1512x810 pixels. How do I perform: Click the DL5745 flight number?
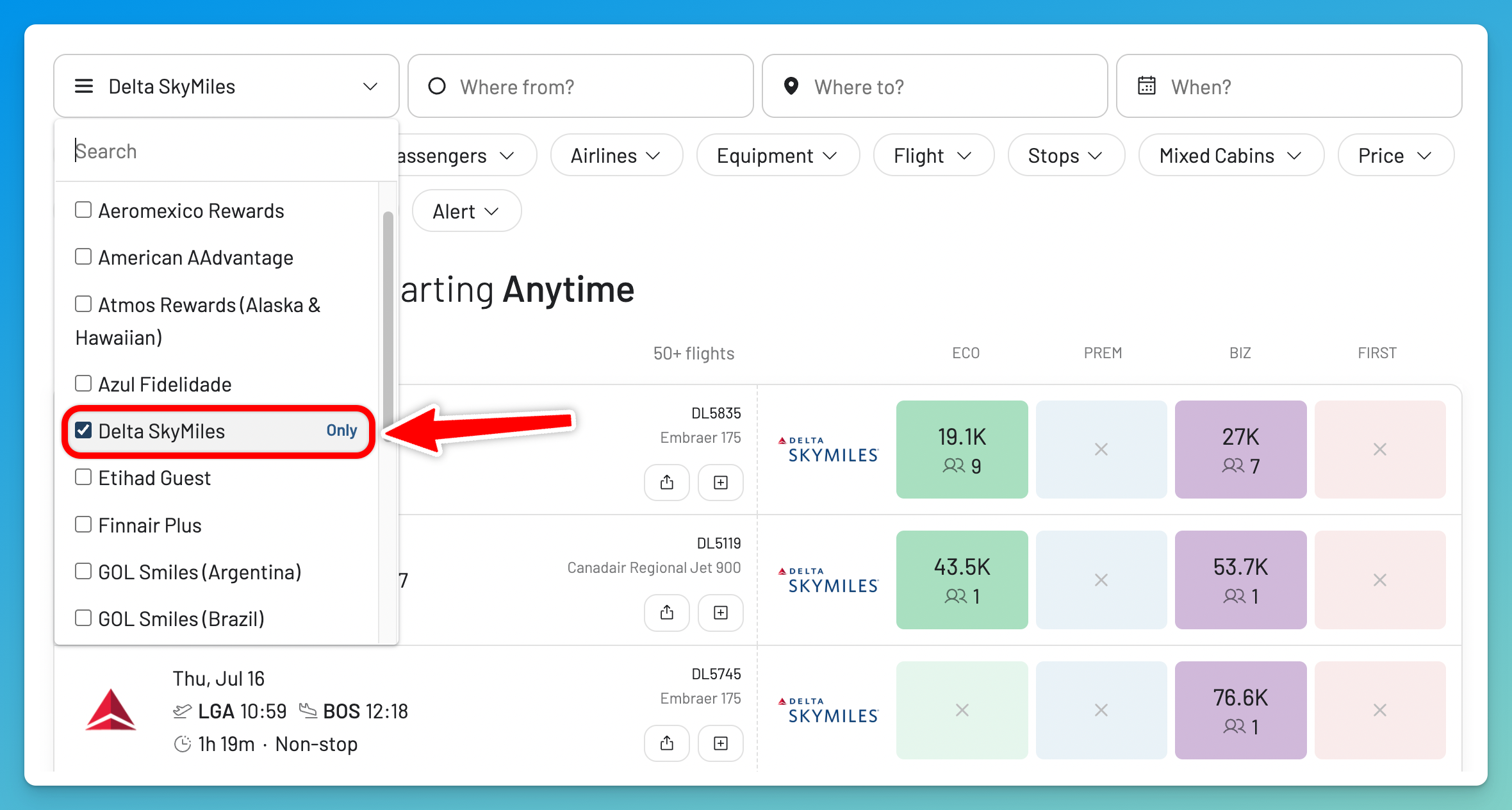[x=716, y=674]
